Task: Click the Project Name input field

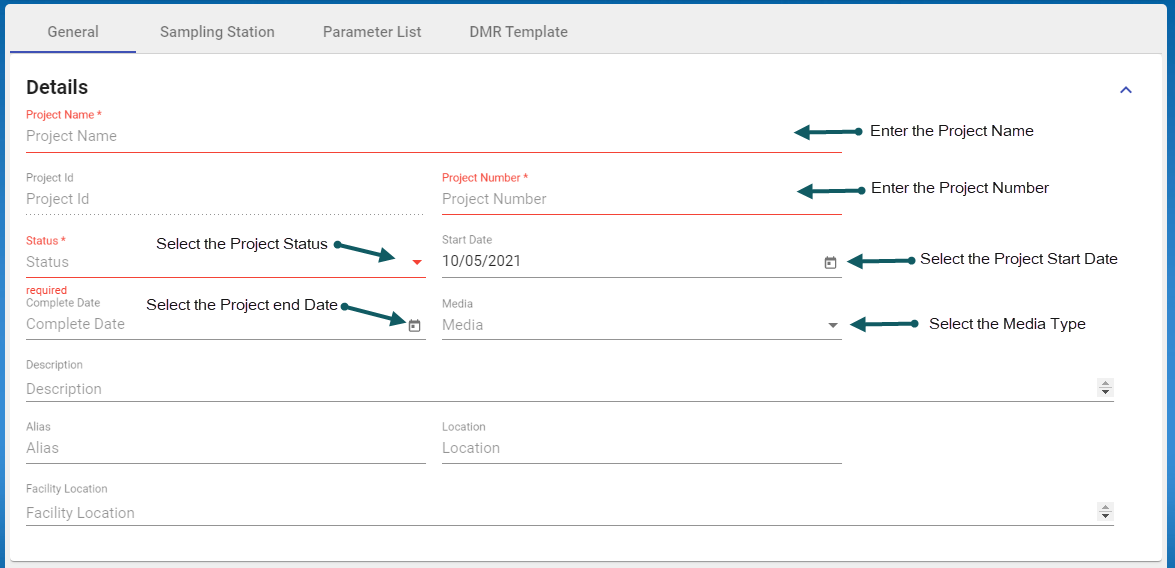Action: (x=400, y=136)
